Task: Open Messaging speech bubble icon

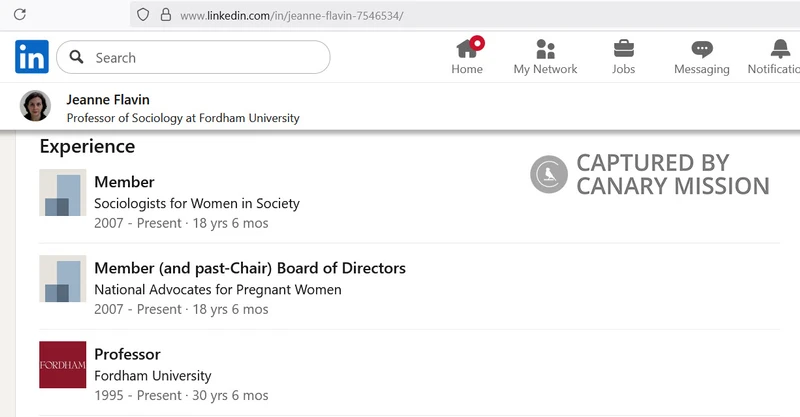Action: click(702, 49)
